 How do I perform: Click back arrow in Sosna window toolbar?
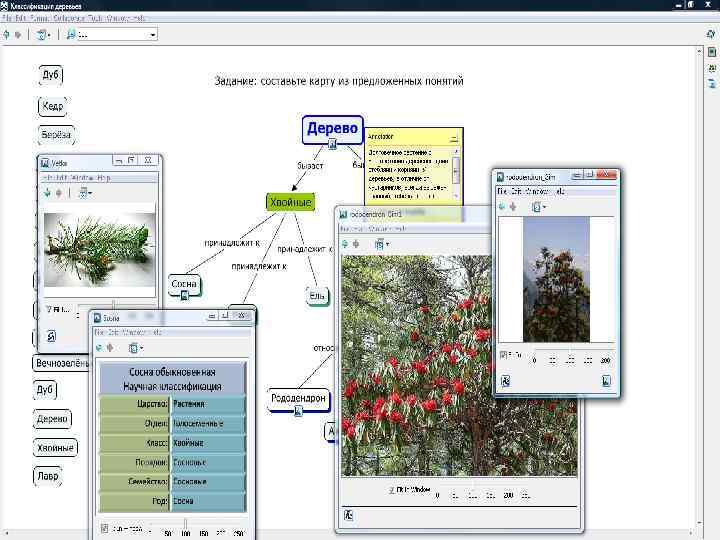point(99,348)
